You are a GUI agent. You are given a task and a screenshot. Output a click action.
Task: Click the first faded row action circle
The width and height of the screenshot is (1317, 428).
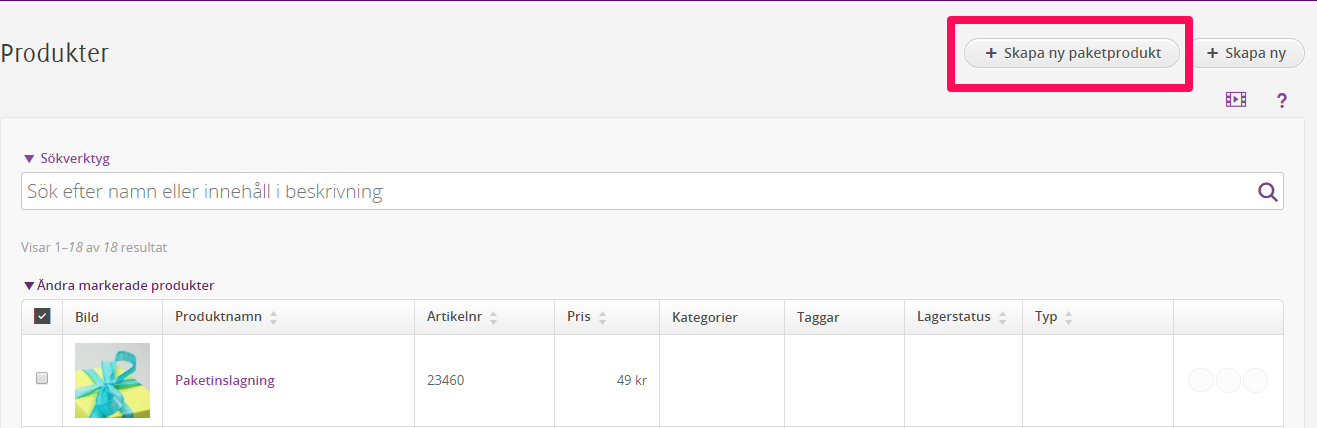(x=1201, y=380)
